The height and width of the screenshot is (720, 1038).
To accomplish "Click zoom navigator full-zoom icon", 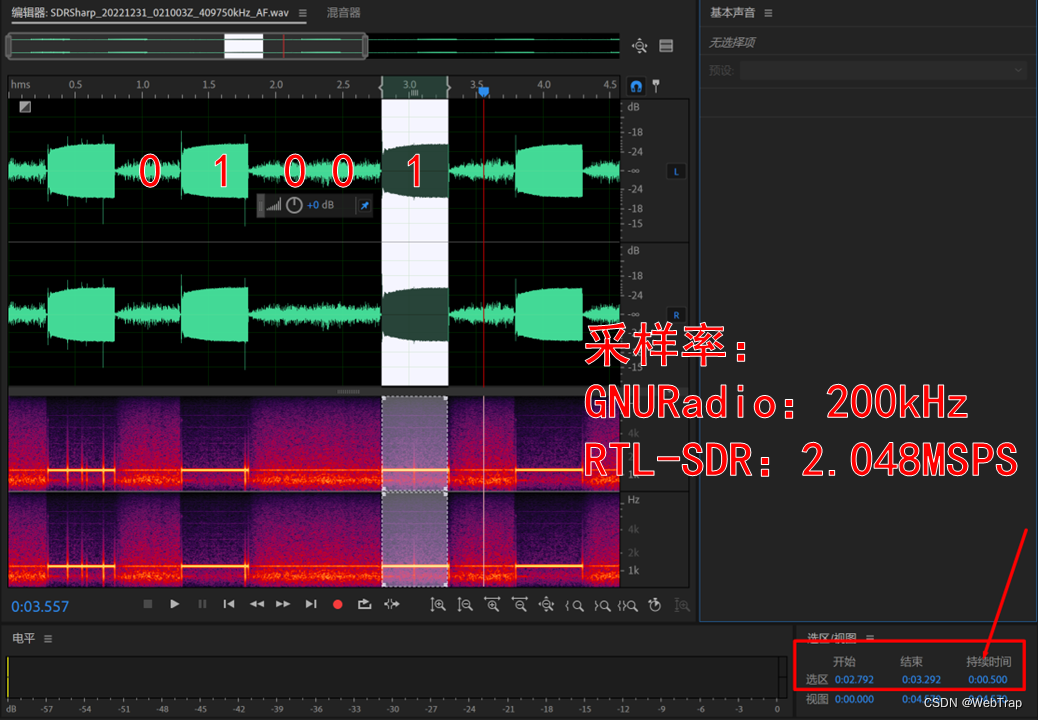I will click(639, 46).
